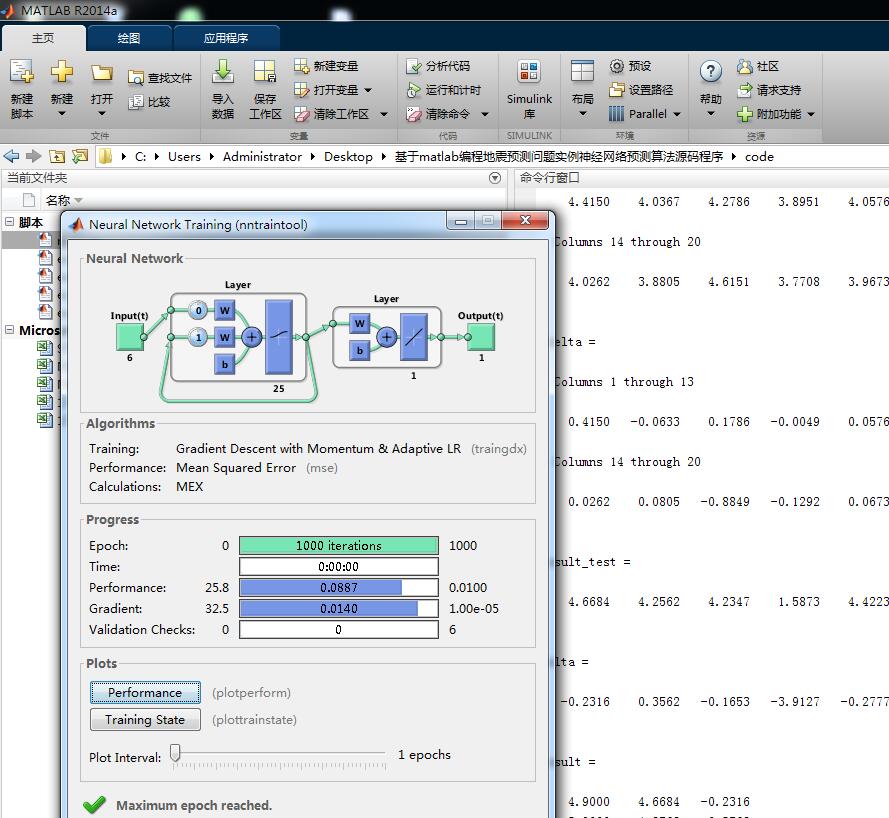This screenshot has height=818, width=889.
Task: Collapse the 脚本 group in file browser
Action: (x=10, y=222)
